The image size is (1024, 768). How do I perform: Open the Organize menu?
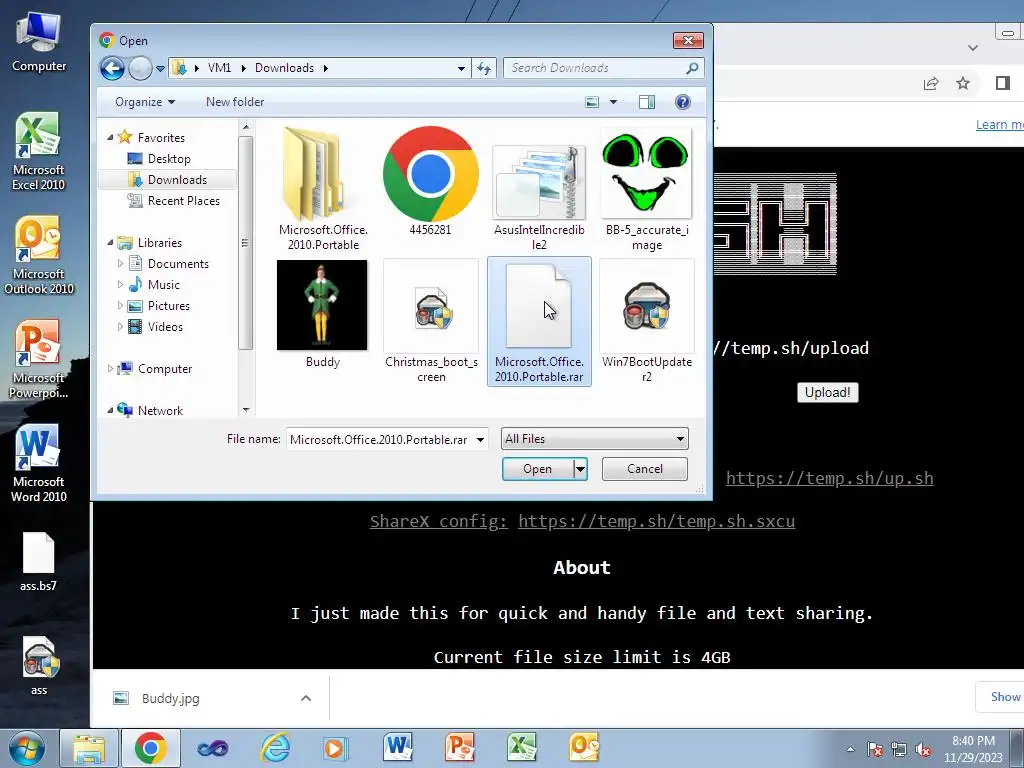[x=144, y=102]
